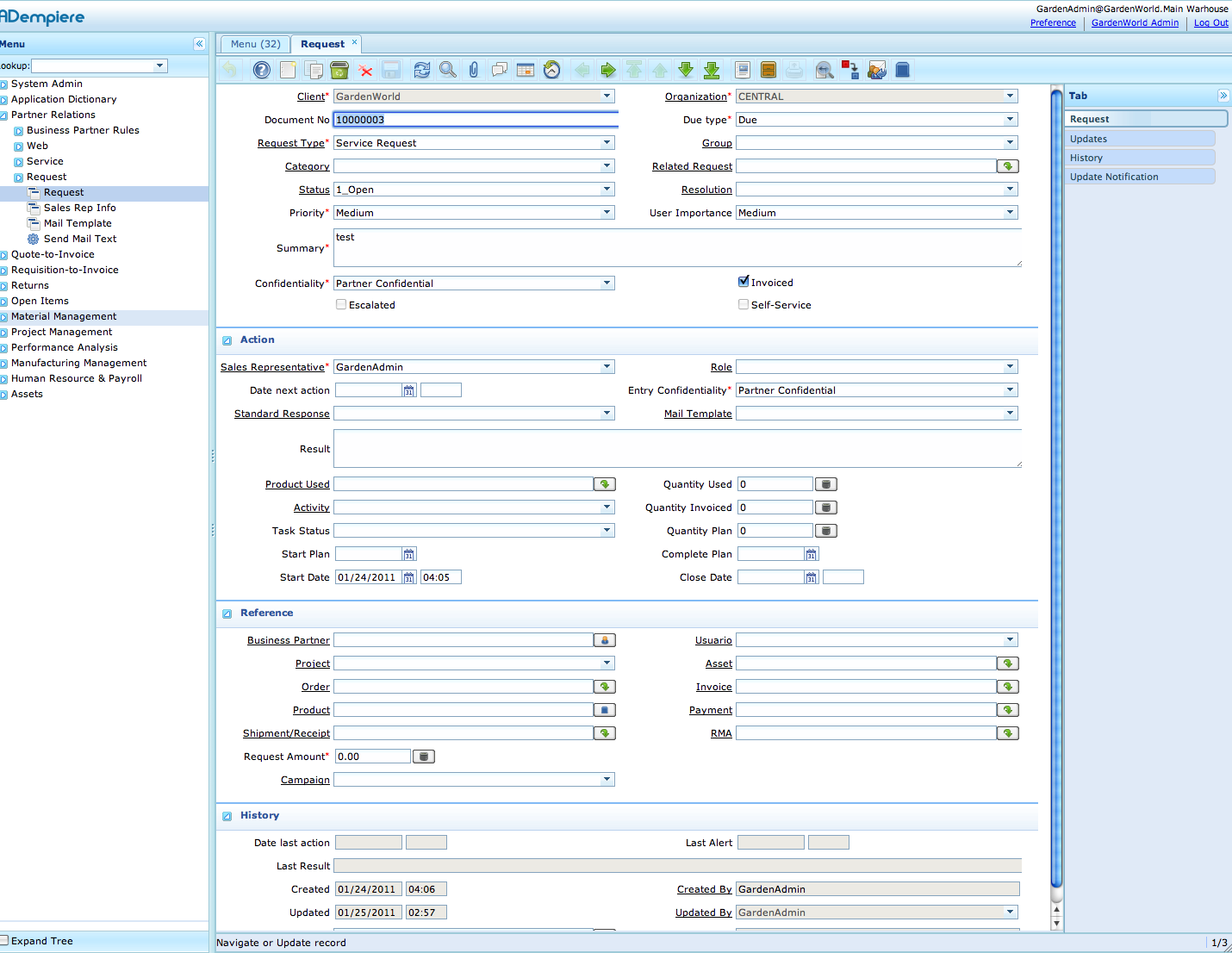The width and height of the screenshot is (1232, 953).
Task: Open the Updates tab in the right panel
Action: click(1140, 139)
